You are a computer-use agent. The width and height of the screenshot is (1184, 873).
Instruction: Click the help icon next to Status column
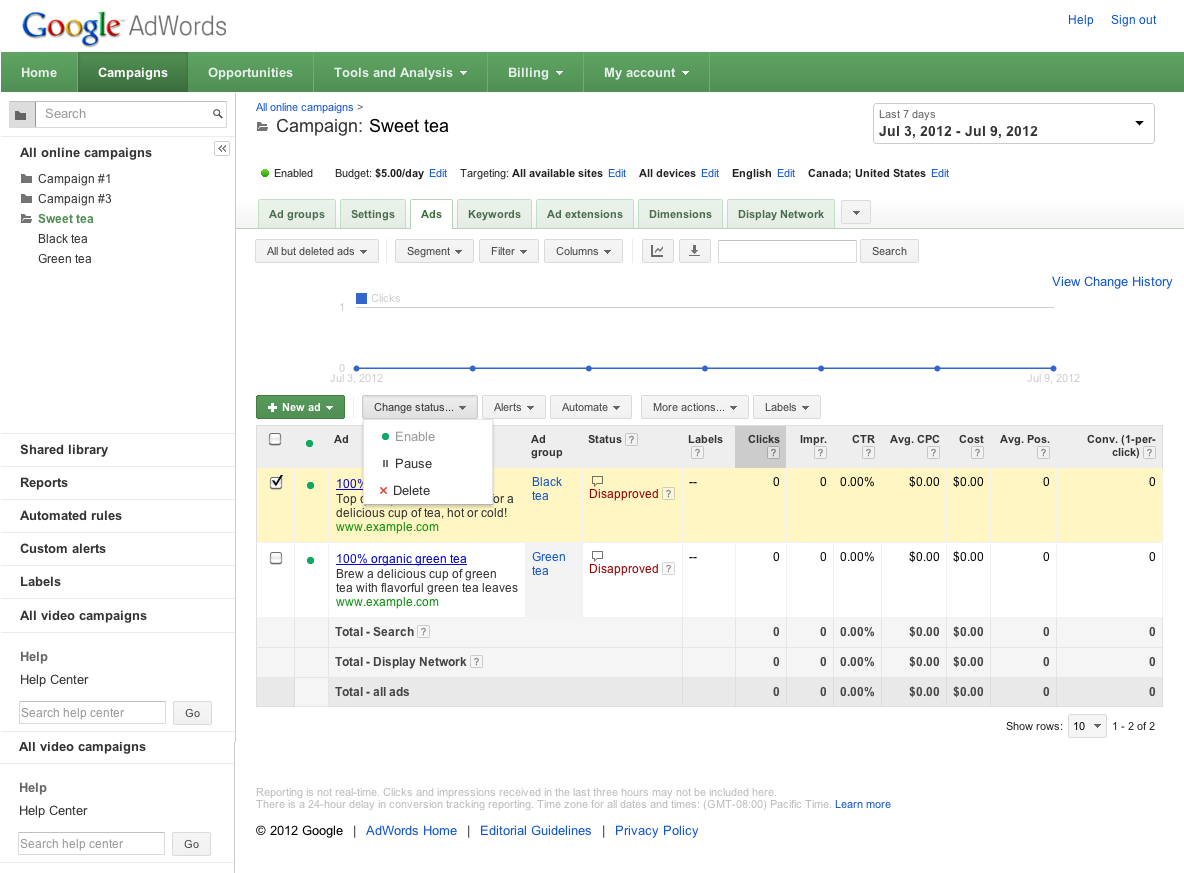tap(632, 440)
